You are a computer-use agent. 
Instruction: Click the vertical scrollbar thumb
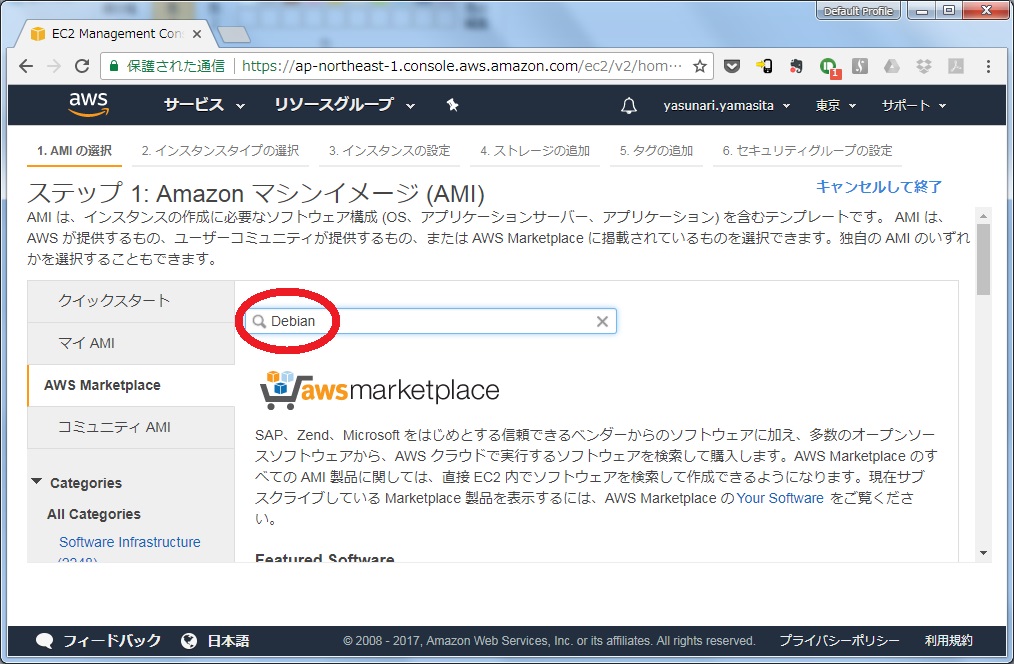pos(983,259)
